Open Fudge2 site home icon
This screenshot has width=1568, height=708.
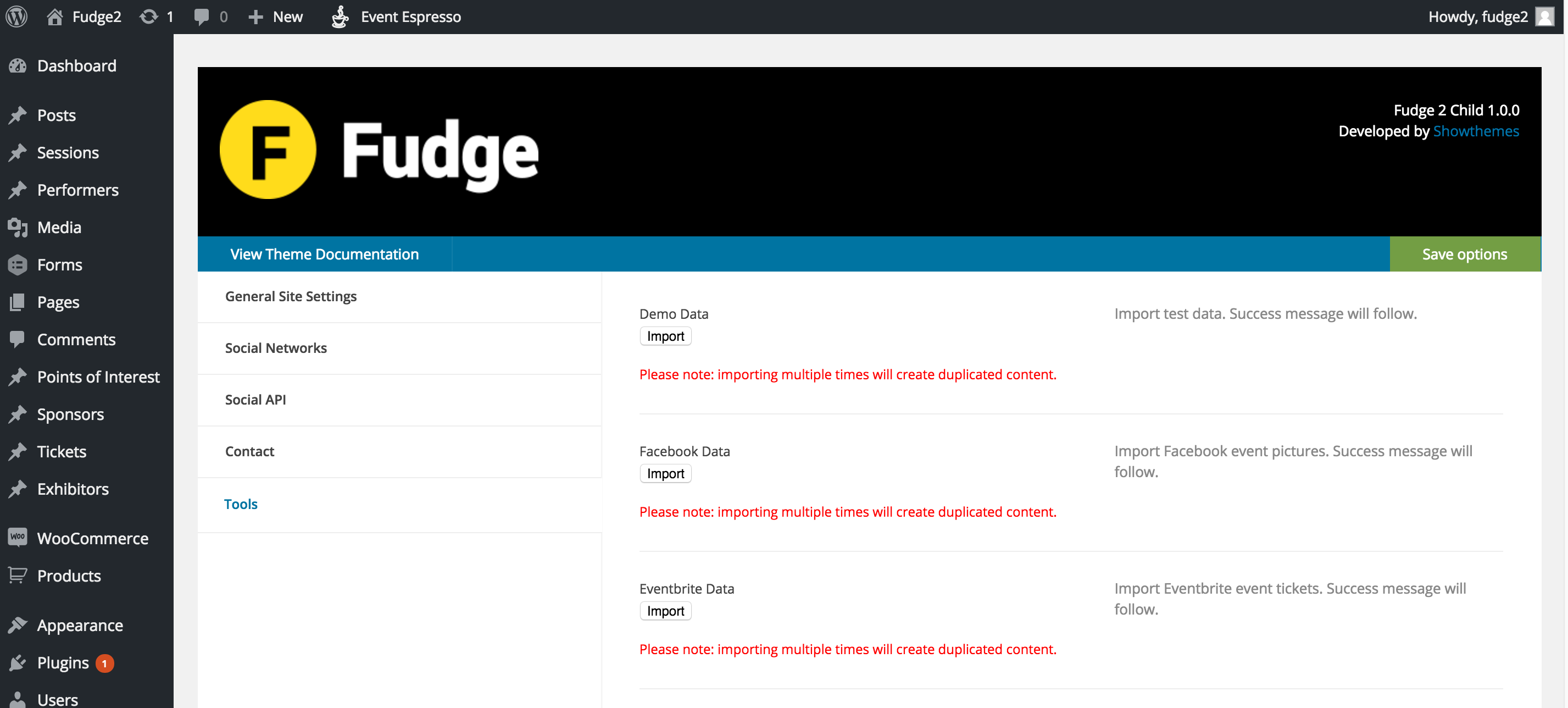[55, 16]
